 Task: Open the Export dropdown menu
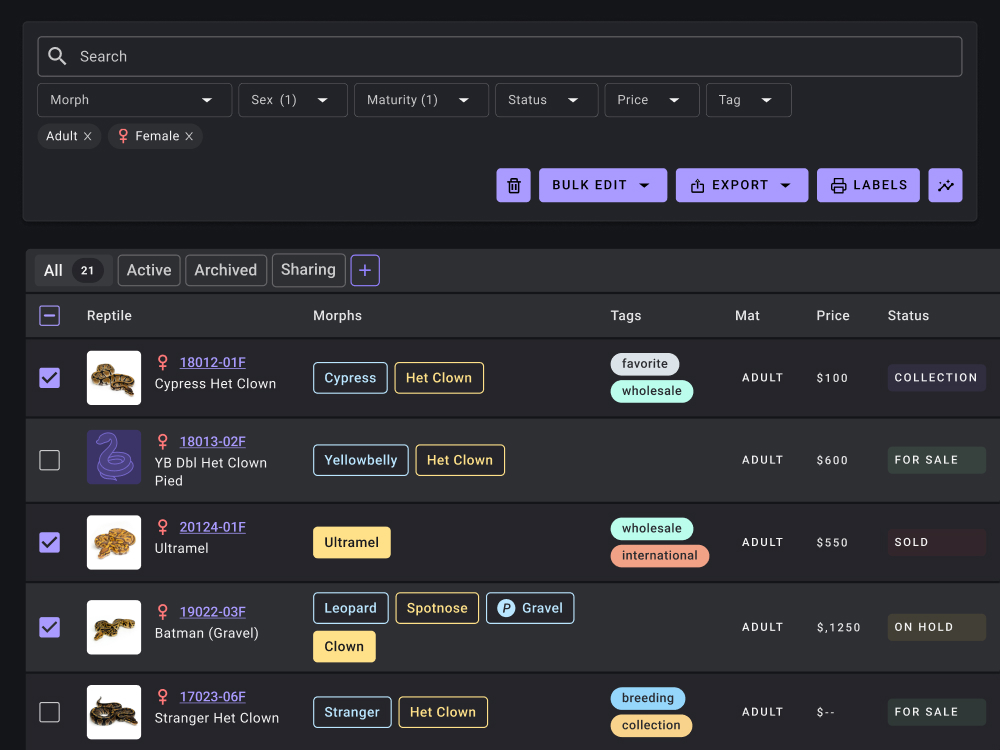click(741, 185)
